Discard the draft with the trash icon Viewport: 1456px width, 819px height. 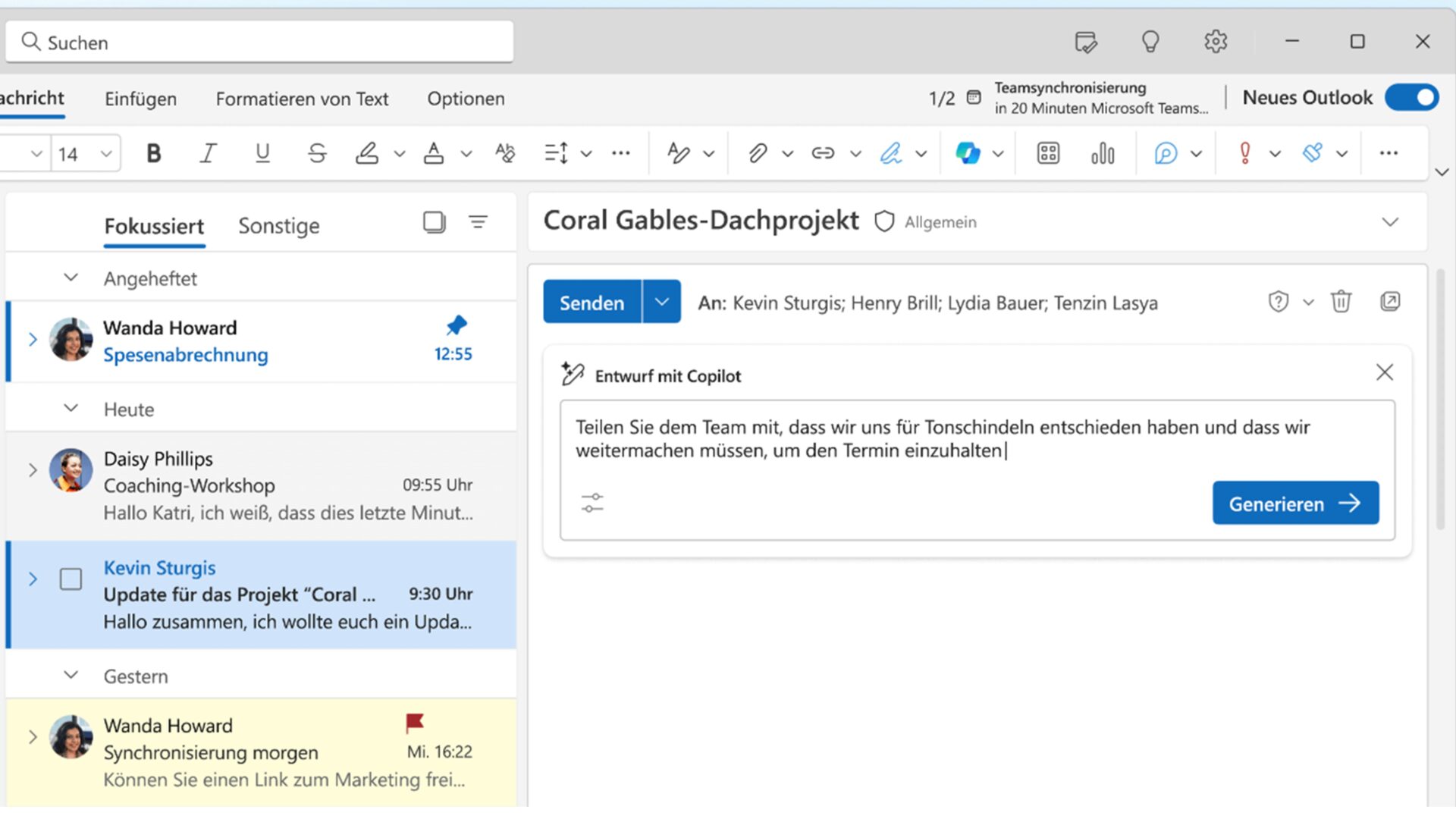click(x=1341, y=302)
